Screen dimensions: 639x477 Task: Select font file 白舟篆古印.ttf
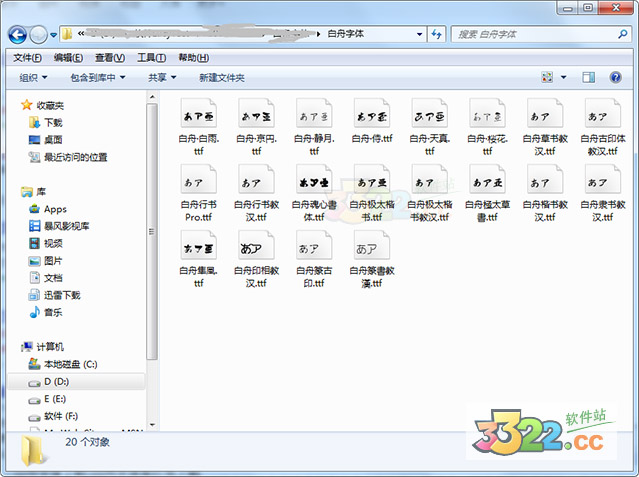point(314,259)
